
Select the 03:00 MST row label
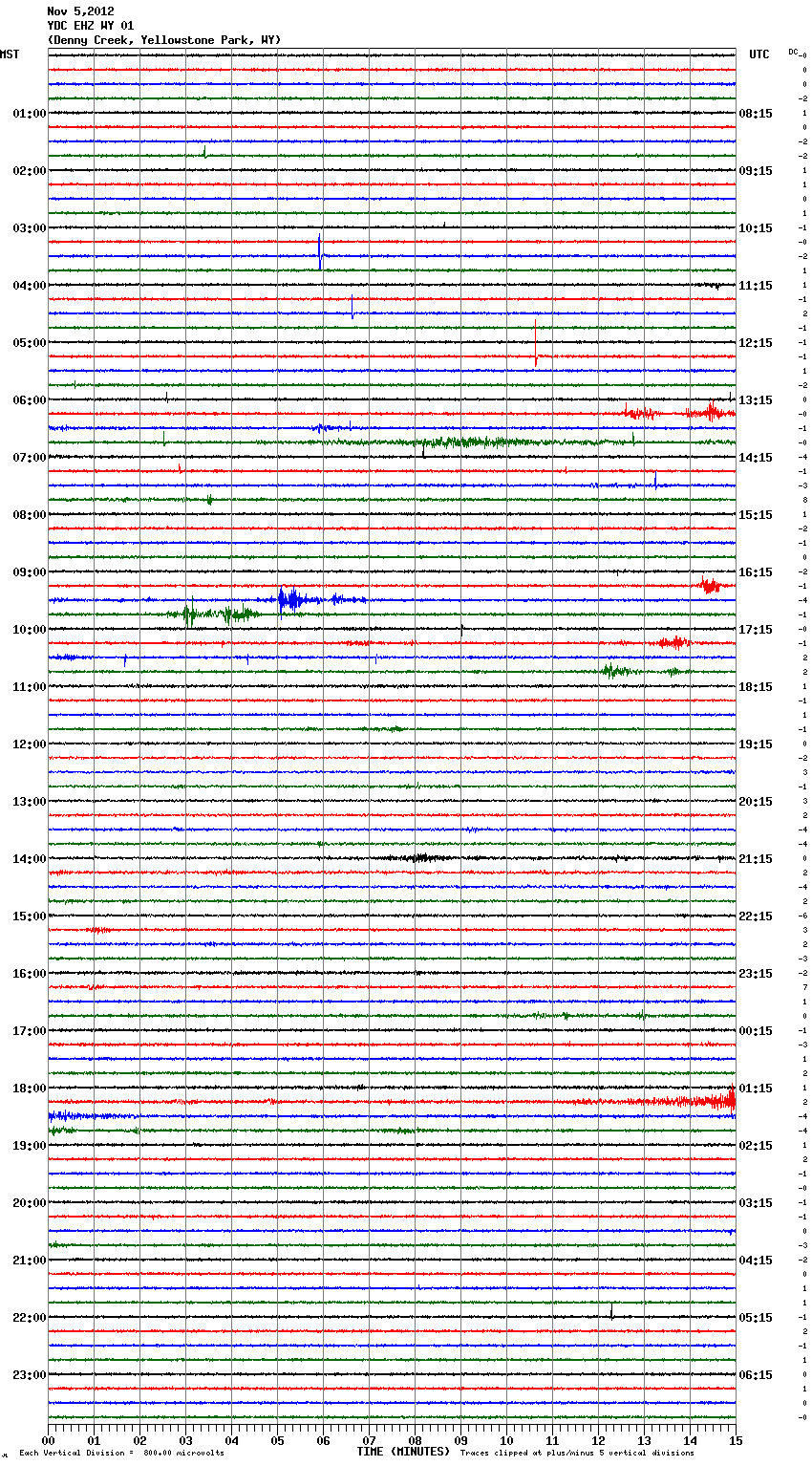(x=30, y=228)
